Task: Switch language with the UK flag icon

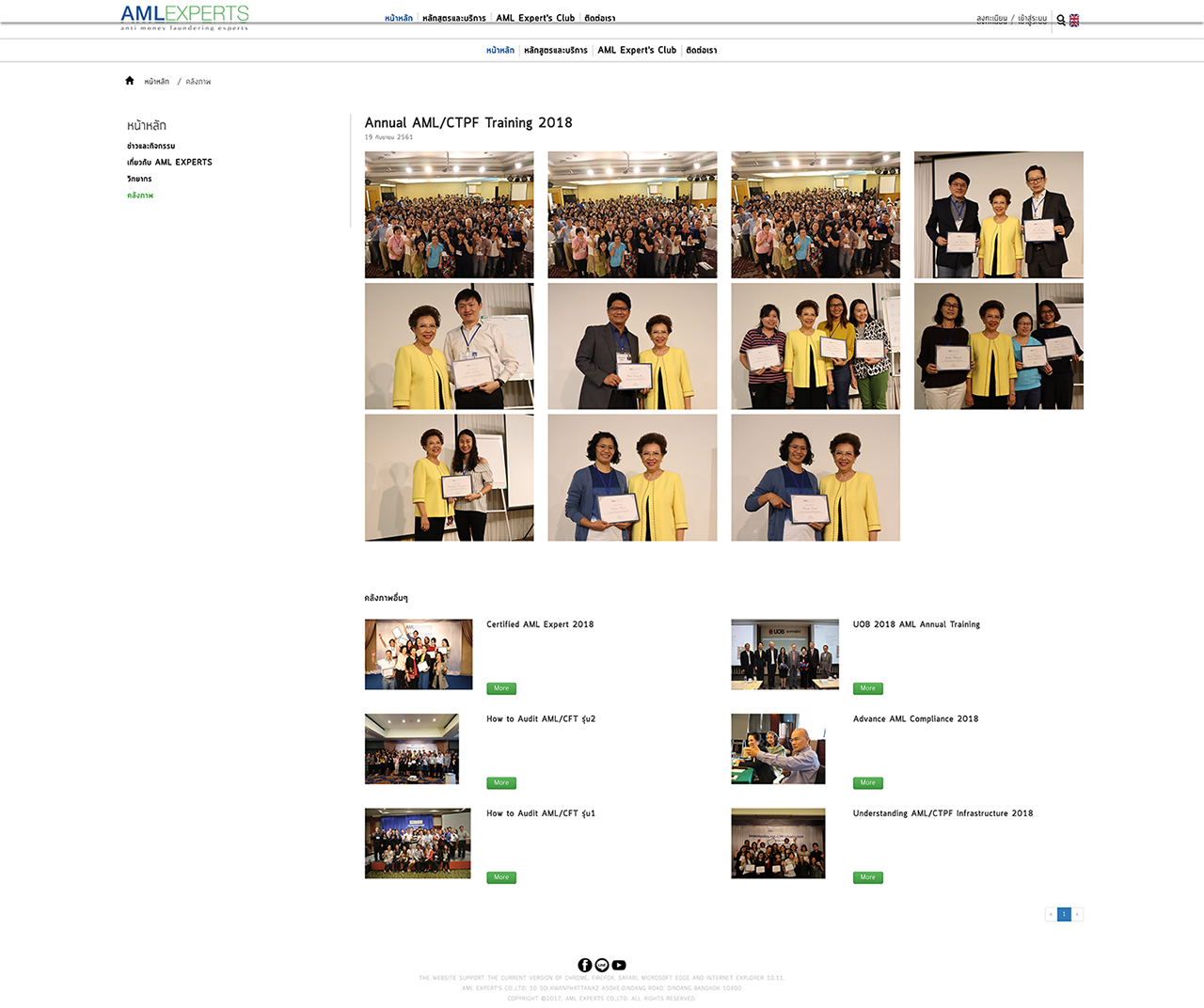Action: [1074, 20]
